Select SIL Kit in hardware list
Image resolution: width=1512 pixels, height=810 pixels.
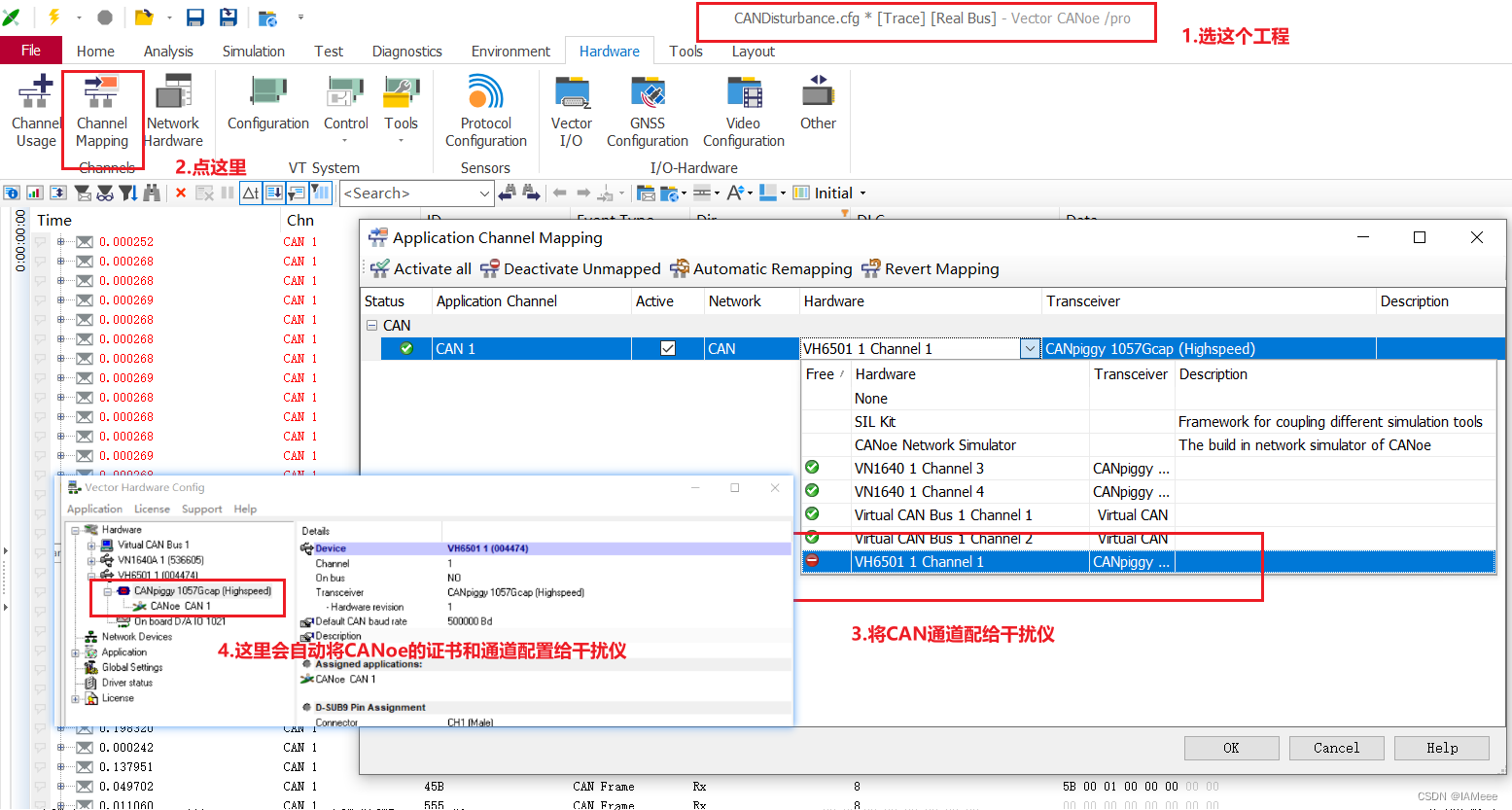[1148, 422]
